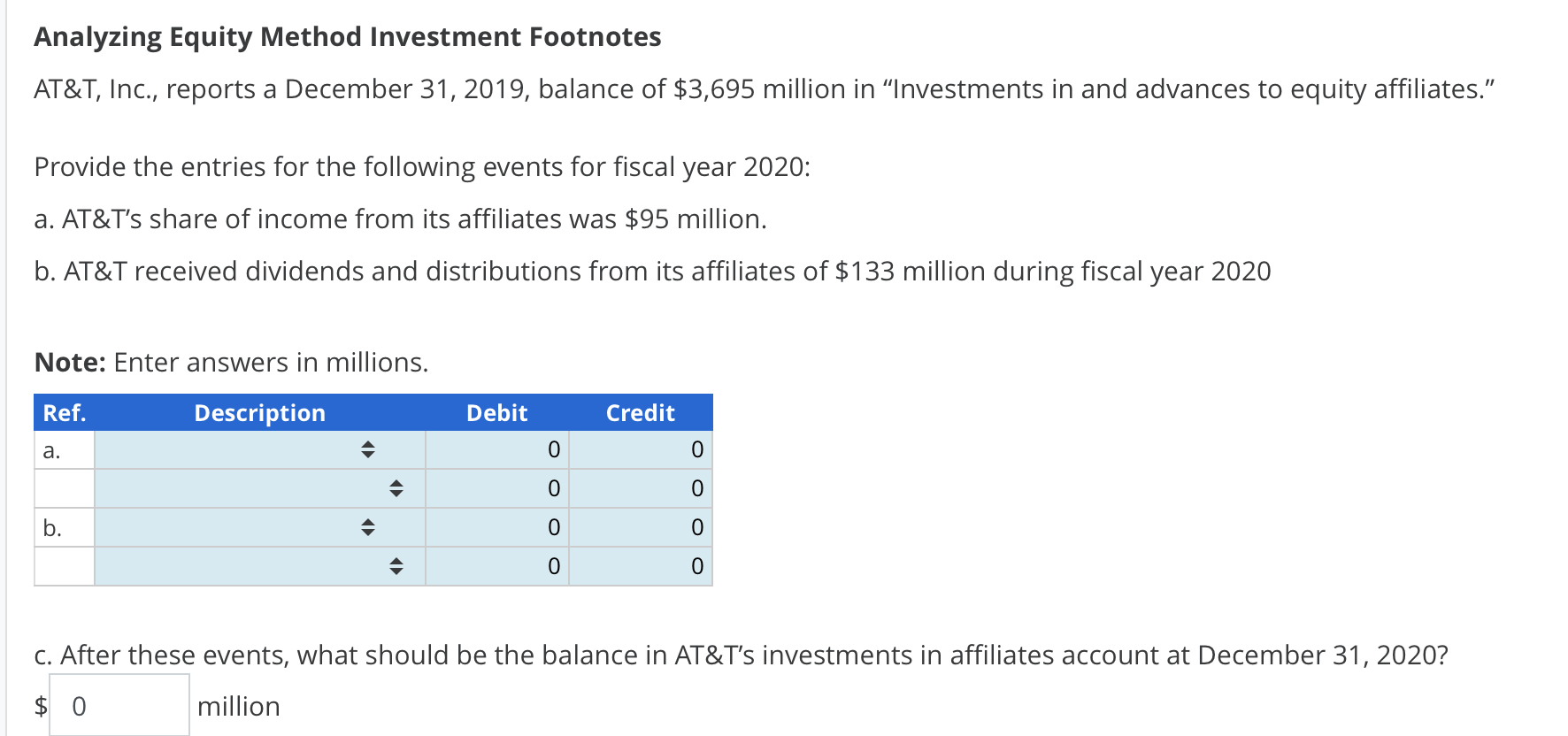Click the Description column header
The width and height of the screenshot is (1568, 736).
[x=259, y=413]
